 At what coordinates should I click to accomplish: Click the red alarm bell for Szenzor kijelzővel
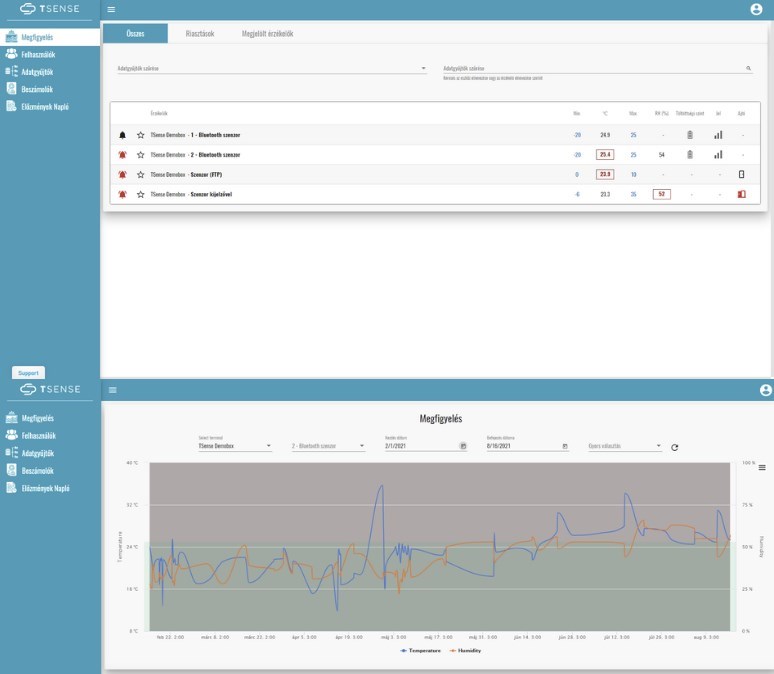(122, 194)
